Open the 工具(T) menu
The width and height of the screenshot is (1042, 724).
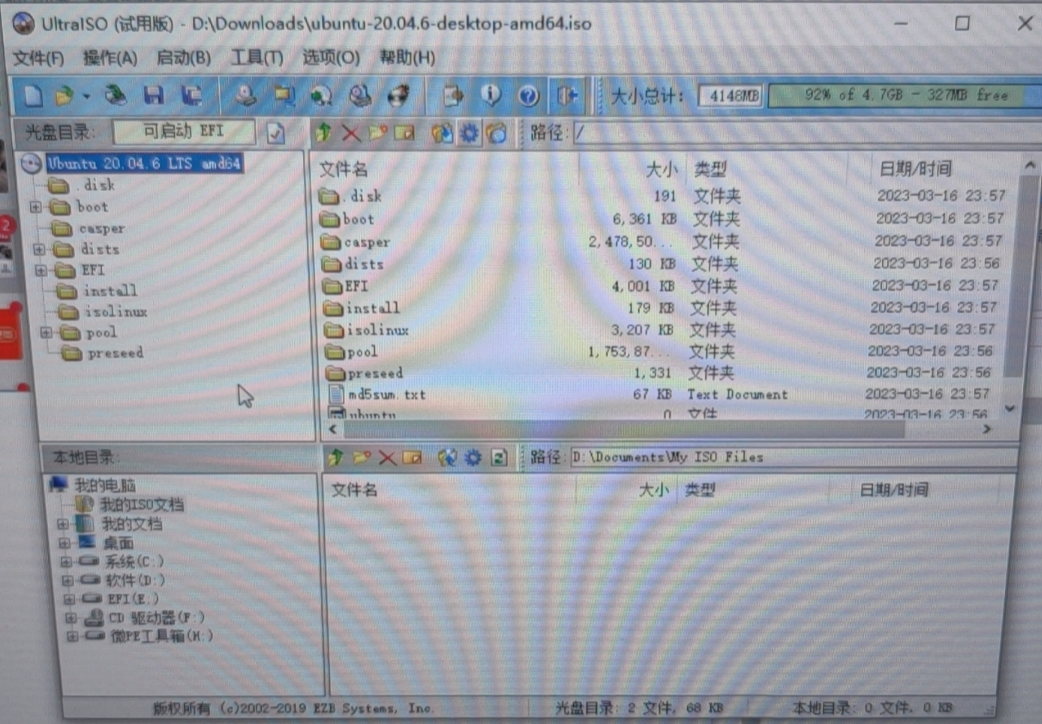(257, 58)
